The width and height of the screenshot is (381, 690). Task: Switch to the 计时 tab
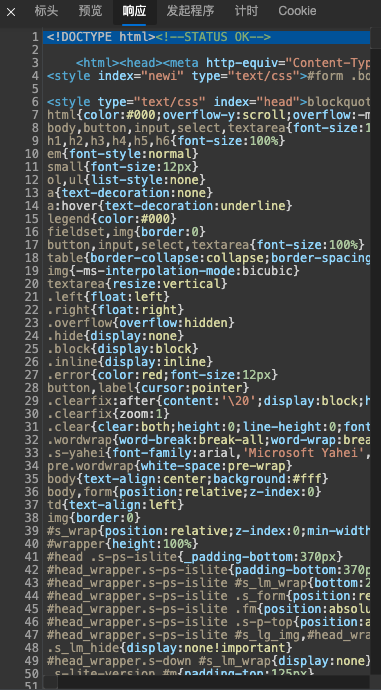(246, 11)
